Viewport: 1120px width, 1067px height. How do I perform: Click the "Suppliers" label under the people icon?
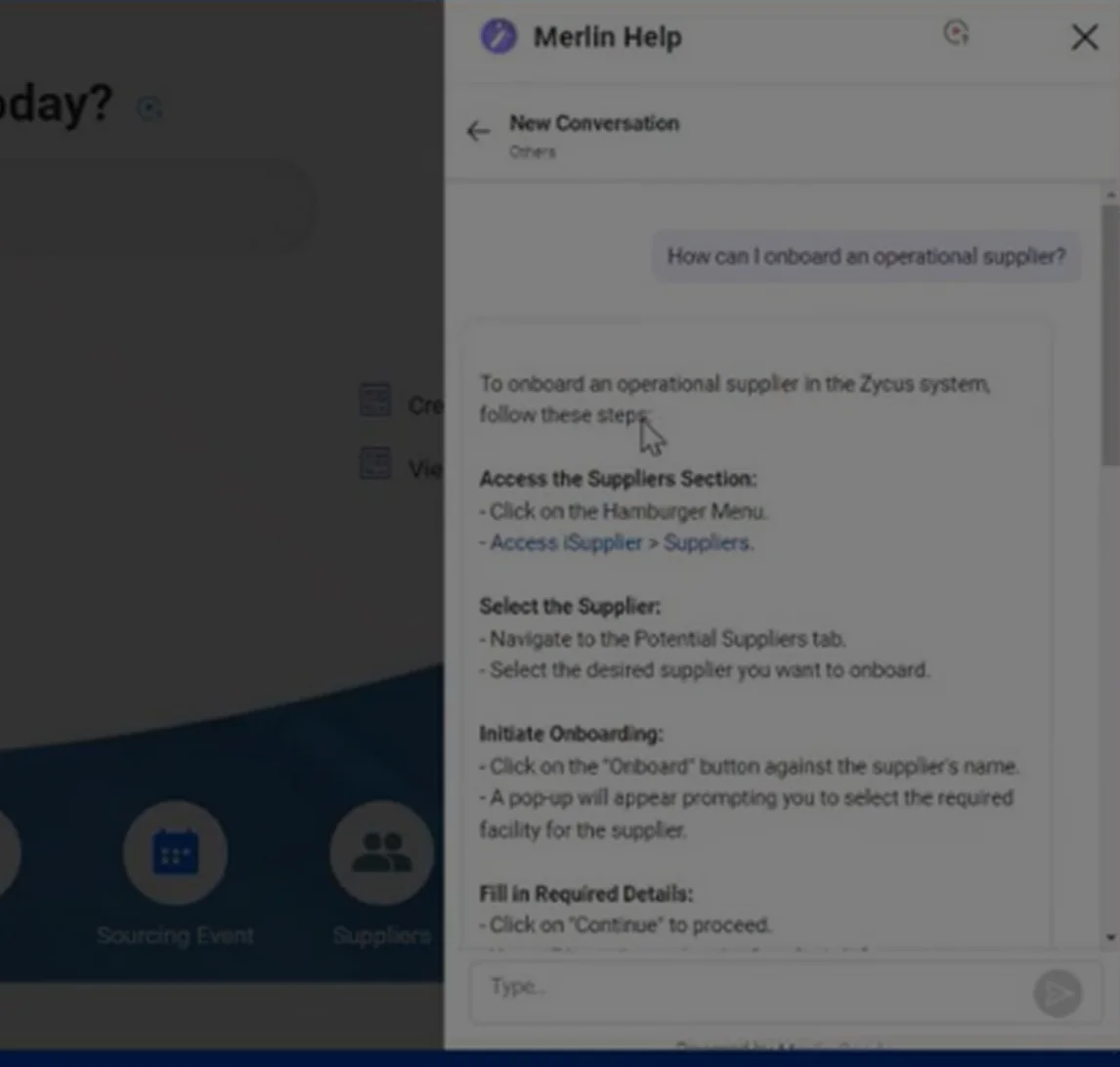click(381, 936)
